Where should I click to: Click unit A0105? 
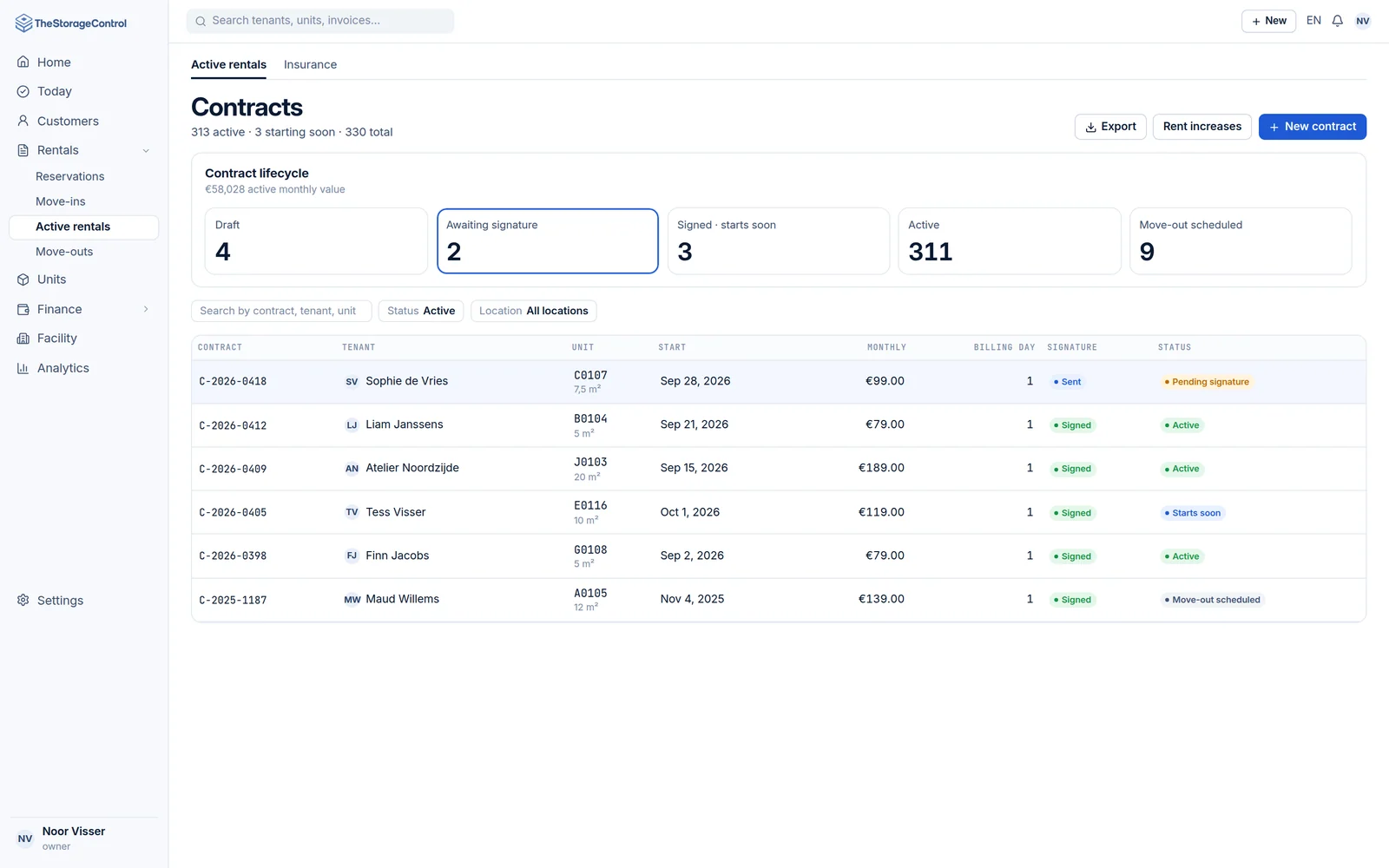(590, 594)
